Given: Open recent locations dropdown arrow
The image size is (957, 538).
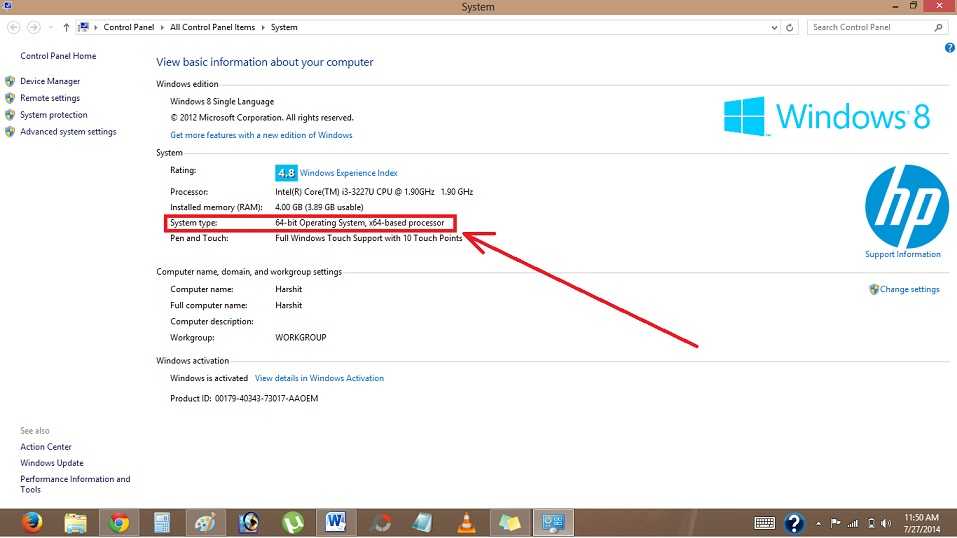Looking at the screenshot, I should 51,27.
